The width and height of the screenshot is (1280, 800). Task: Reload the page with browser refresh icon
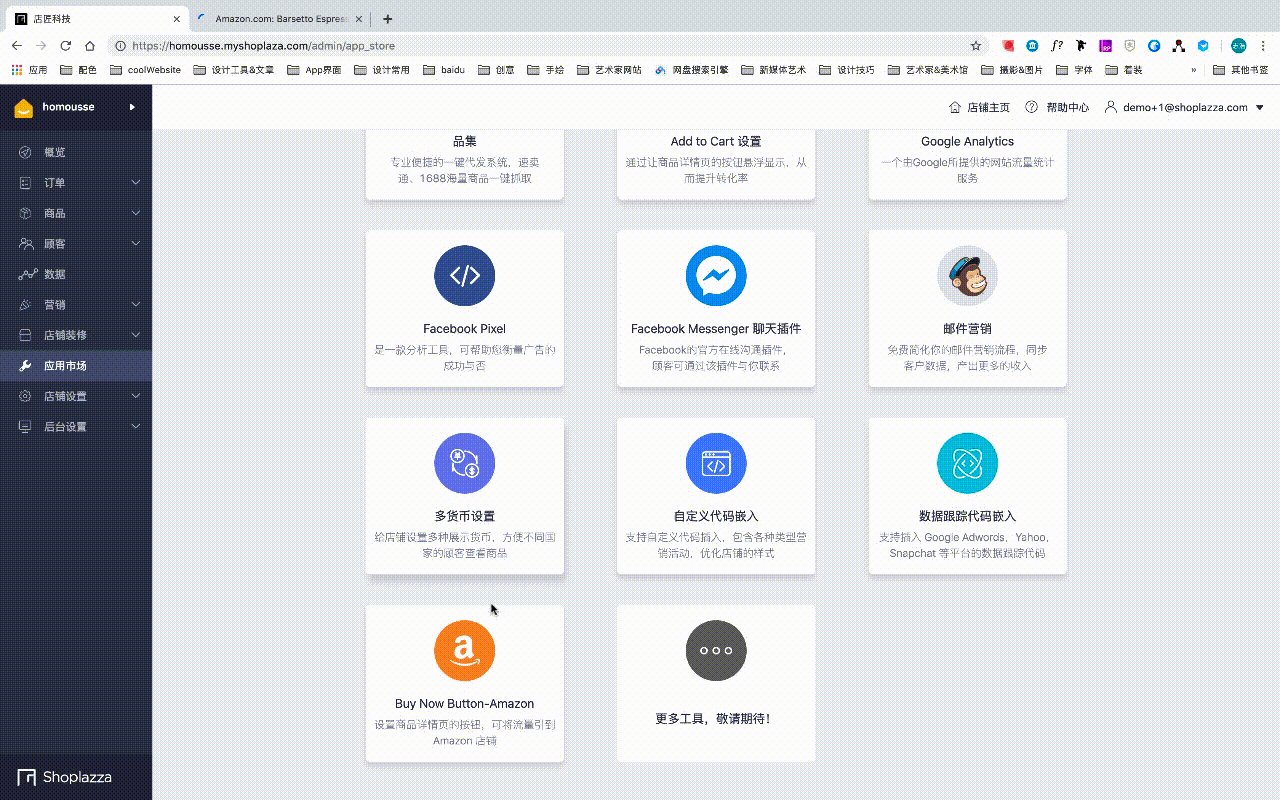click(66, 46)
